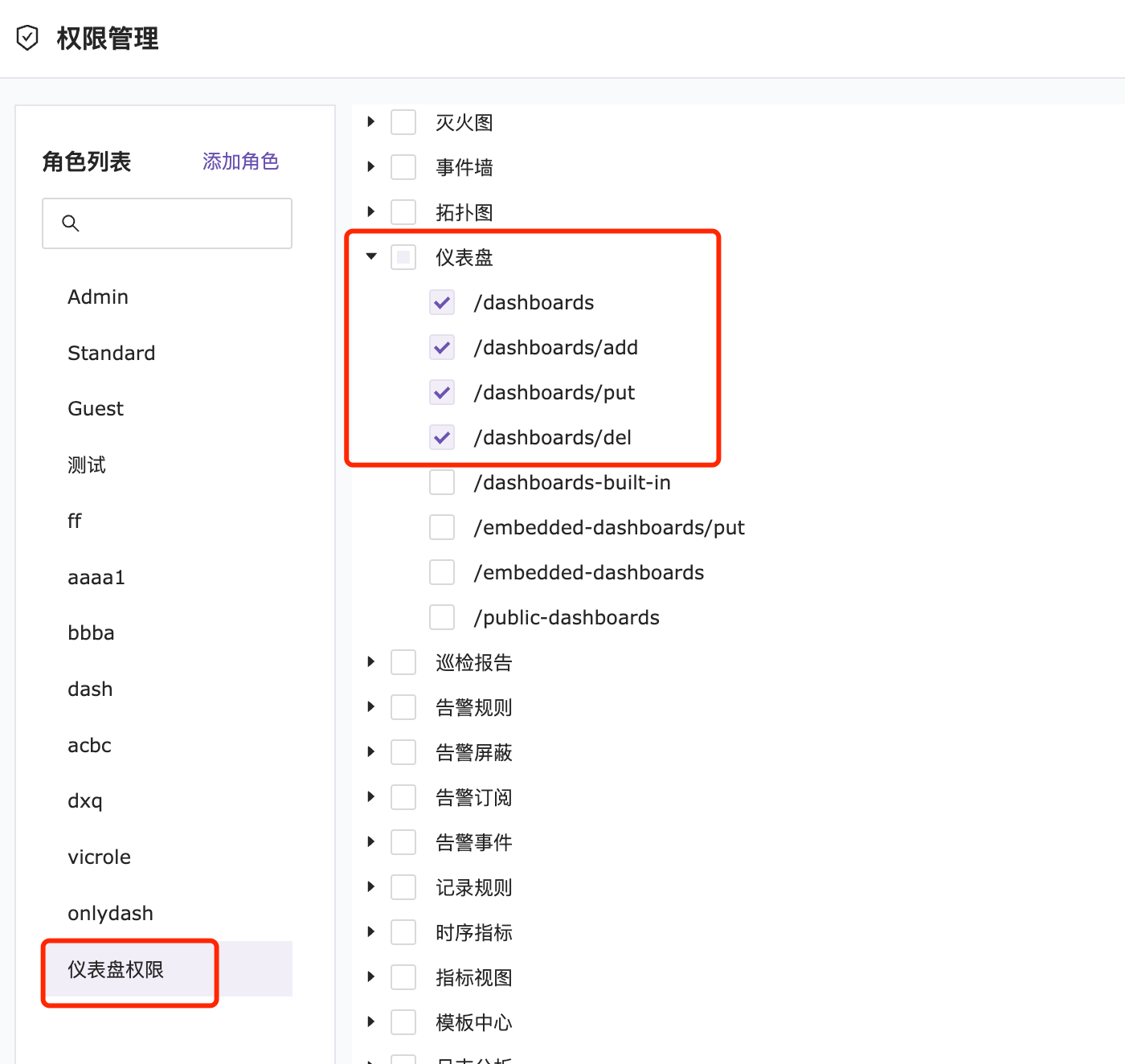Expand the 时序指标 tree node
Image resolution: width=1125 pixels, height=1064 pixels.
(x=370, y=932)
